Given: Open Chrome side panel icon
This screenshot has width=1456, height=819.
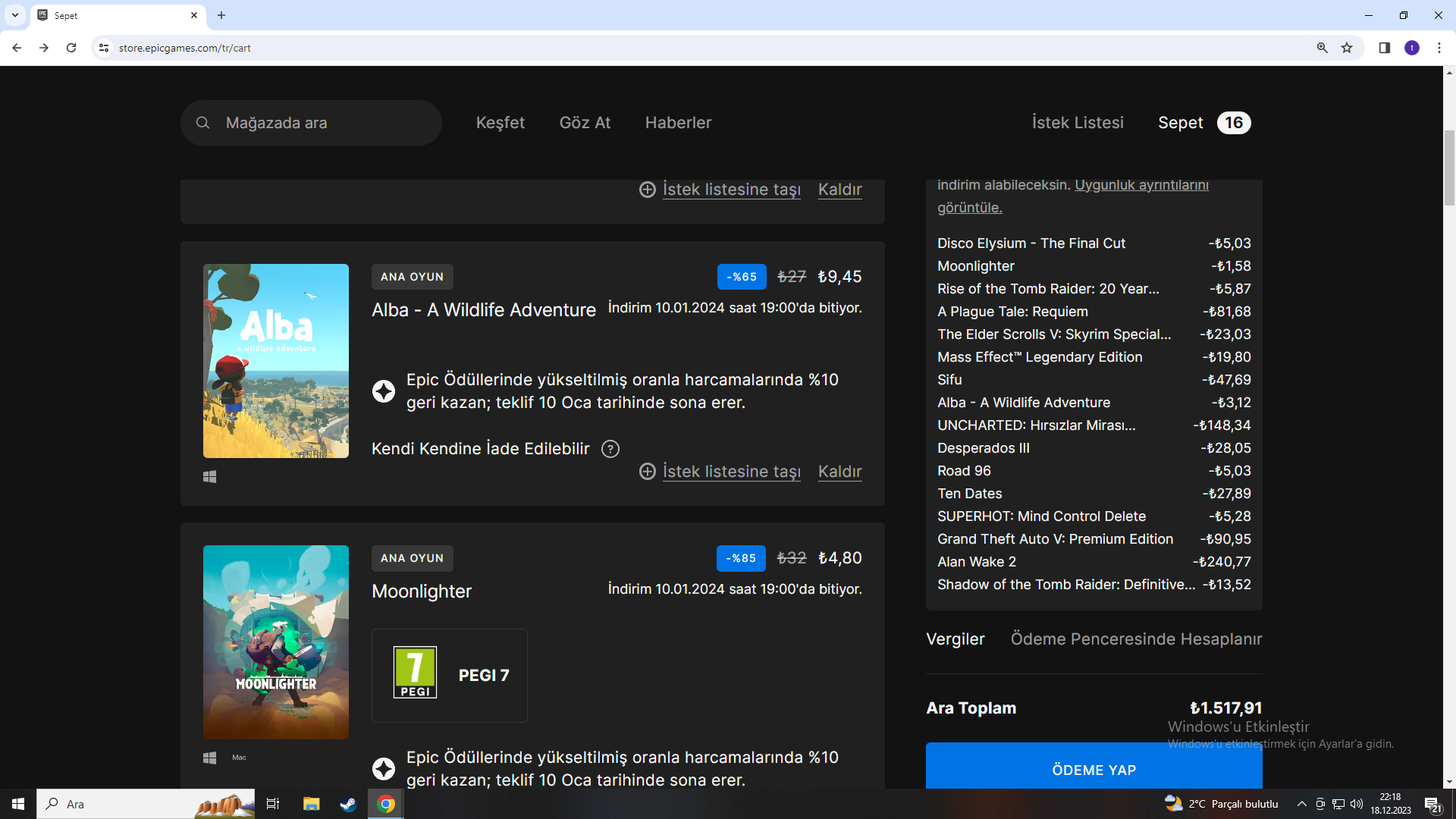Looking at the screenshot, I should point(1384,48).
